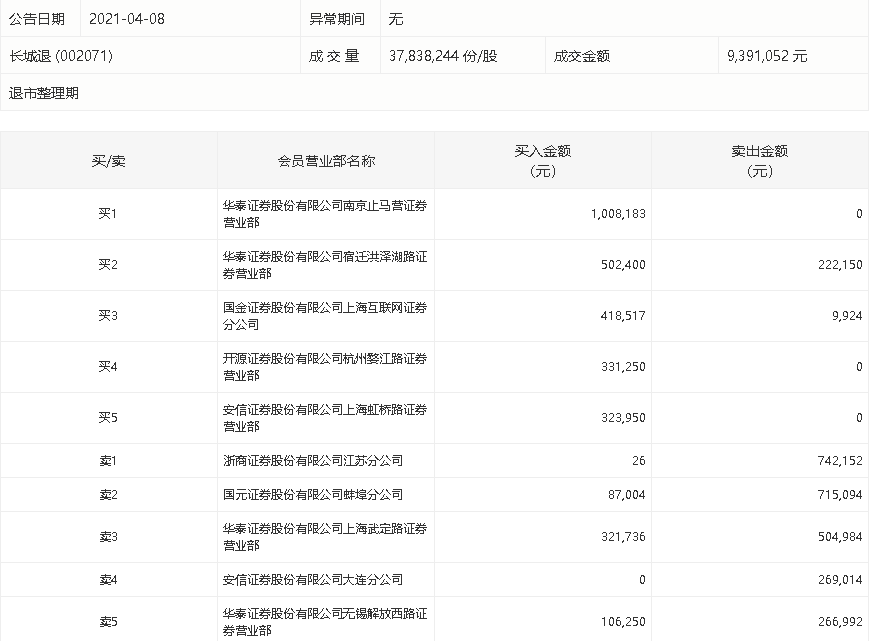Click 华泰证券南京止马营证券营业部 name
The height and width of the screenshot is (641, 869).
[325, 214]
